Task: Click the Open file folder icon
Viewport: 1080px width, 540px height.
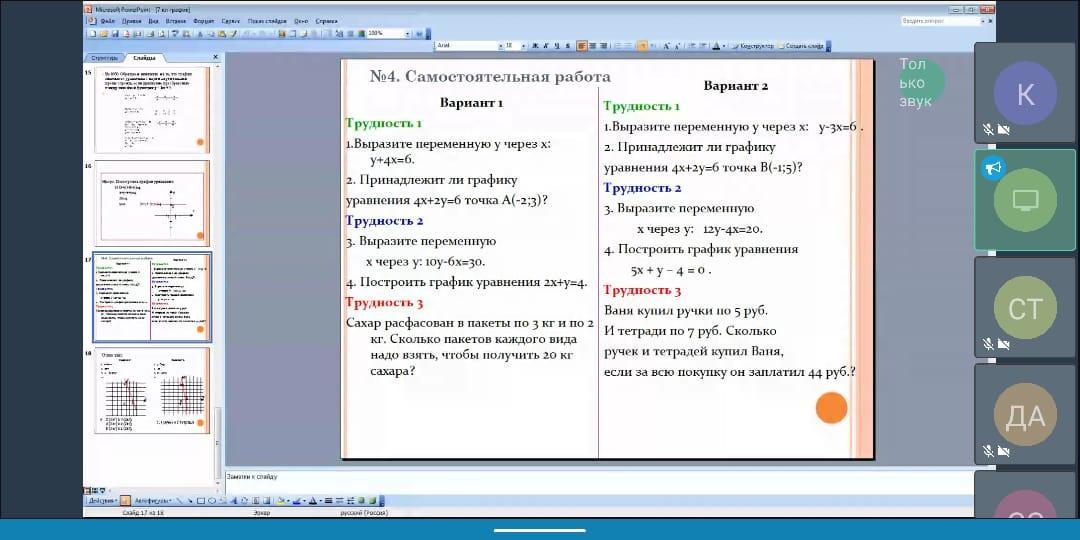Action: pyautogui.click(x=104, y=33)
